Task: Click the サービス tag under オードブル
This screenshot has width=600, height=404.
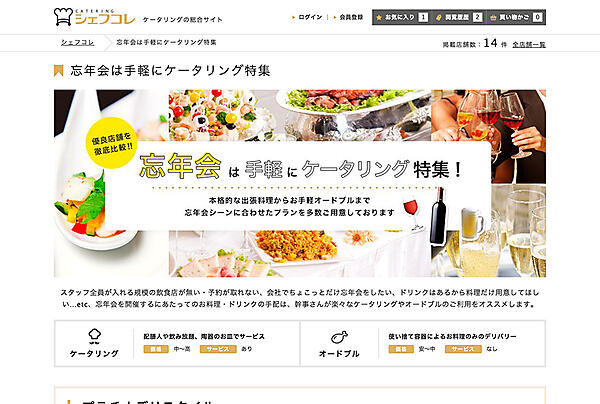Action: click(x=463, y=349)
